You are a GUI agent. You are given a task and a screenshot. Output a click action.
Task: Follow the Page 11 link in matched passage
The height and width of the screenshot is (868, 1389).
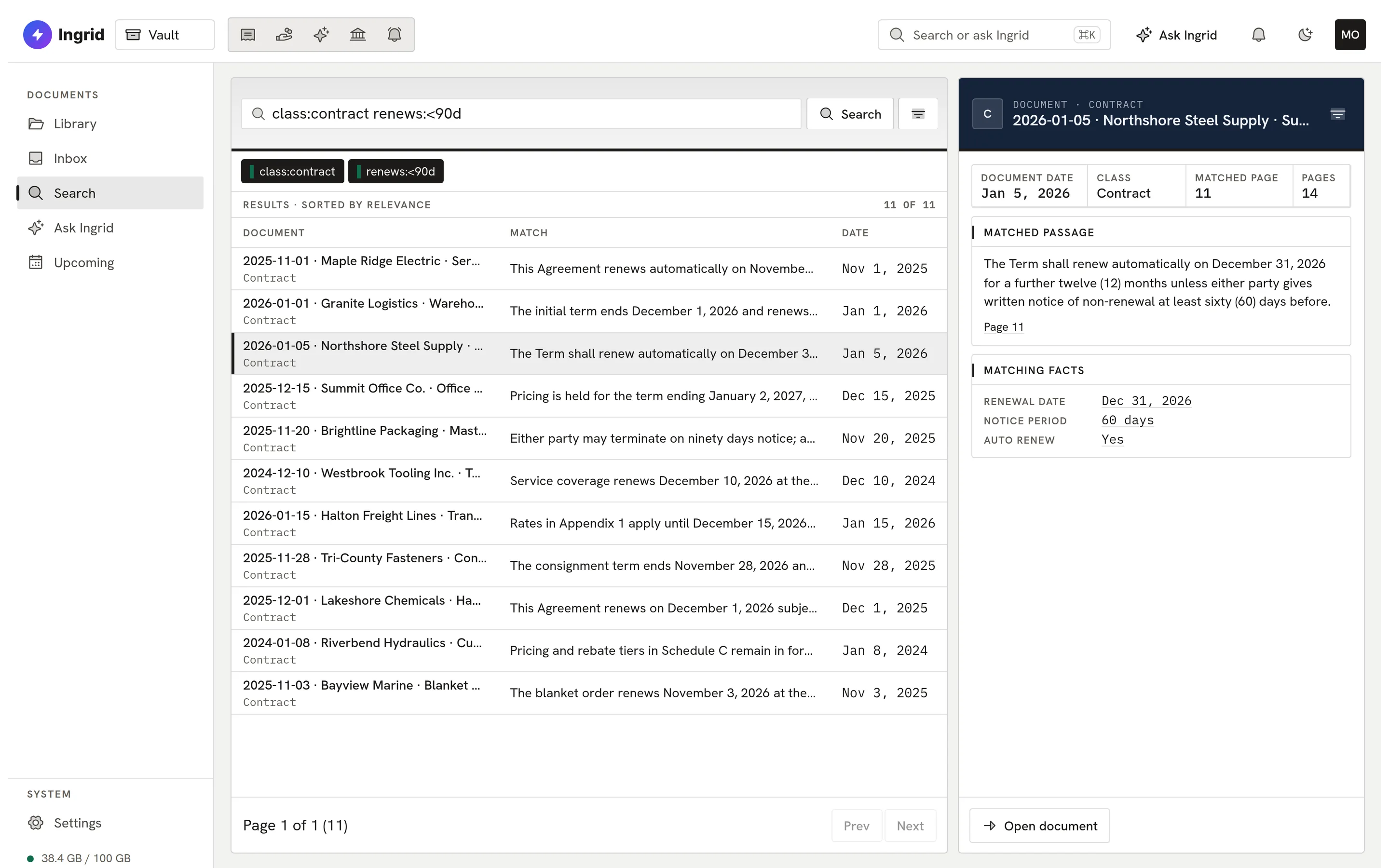click(1003, 326)
